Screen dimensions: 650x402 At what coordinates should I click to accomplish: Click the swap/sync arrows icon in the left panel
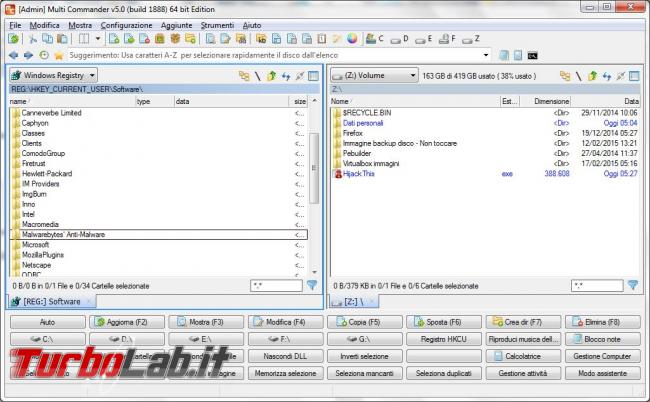coord(286,76)
